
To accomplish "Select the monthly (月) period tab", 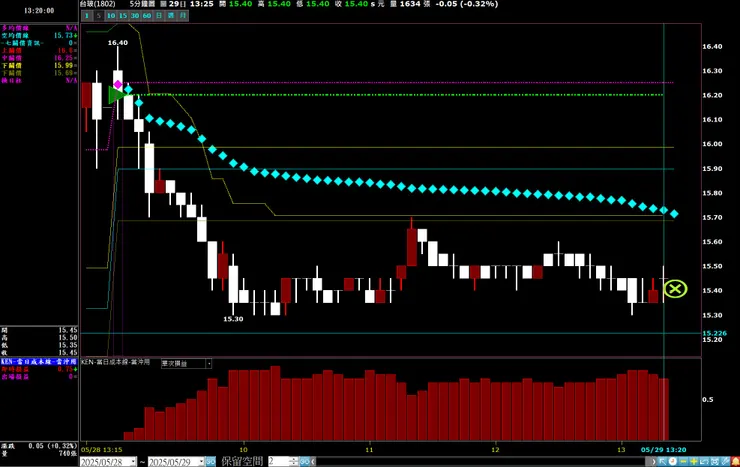I will (x=183, y=16).
